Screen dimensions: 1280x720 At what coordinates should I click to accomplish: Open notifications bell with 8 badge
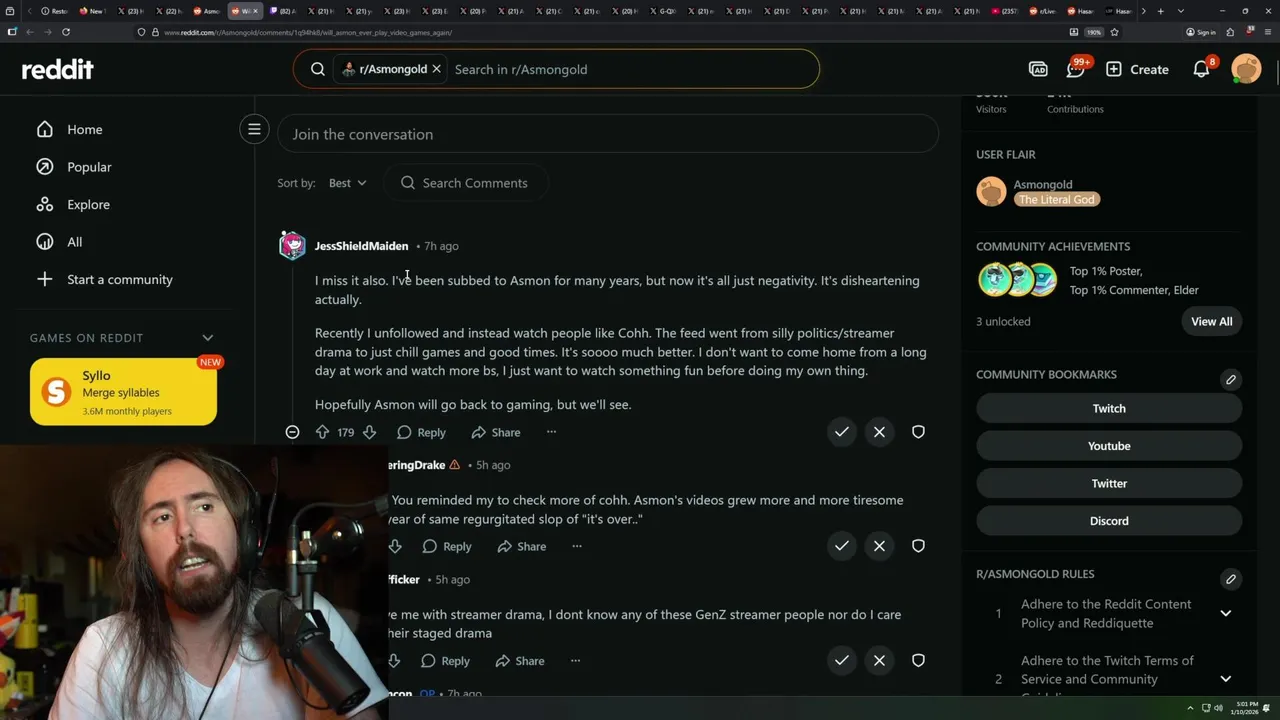click(1201, 69)
